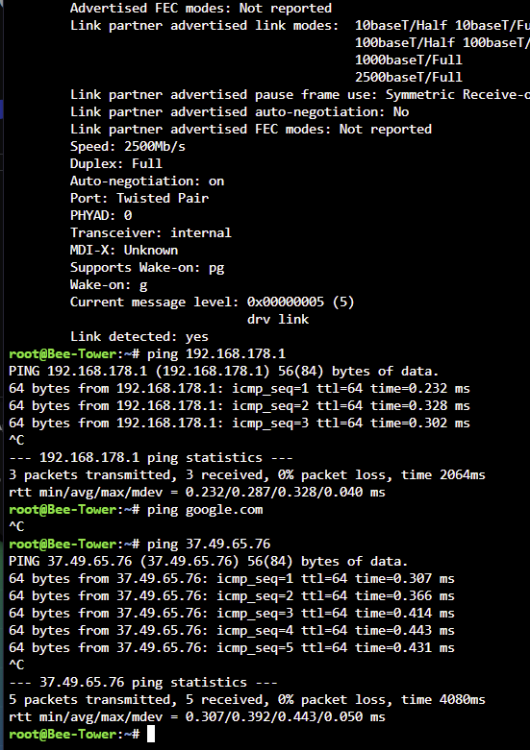530x750 pixels.
Task: Click the 'Duplex: Full' text
Action: 116,164
